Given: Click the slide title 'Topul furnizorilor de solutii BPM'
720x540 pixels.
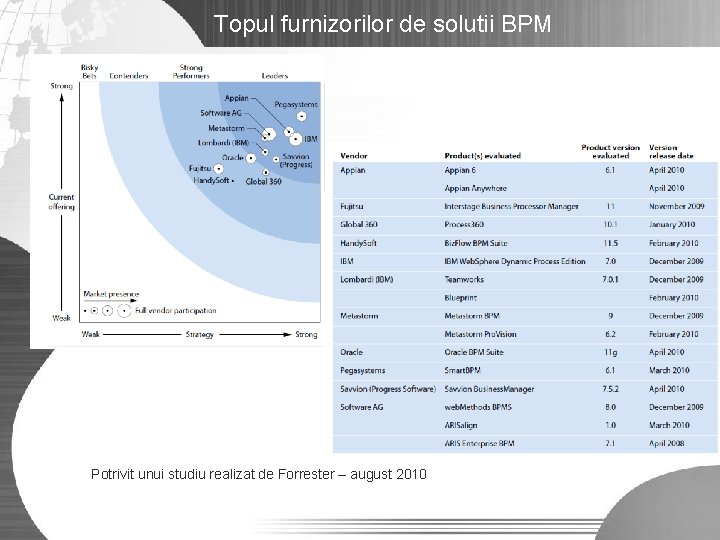Looking at the screenshot, I should point(382,24).
